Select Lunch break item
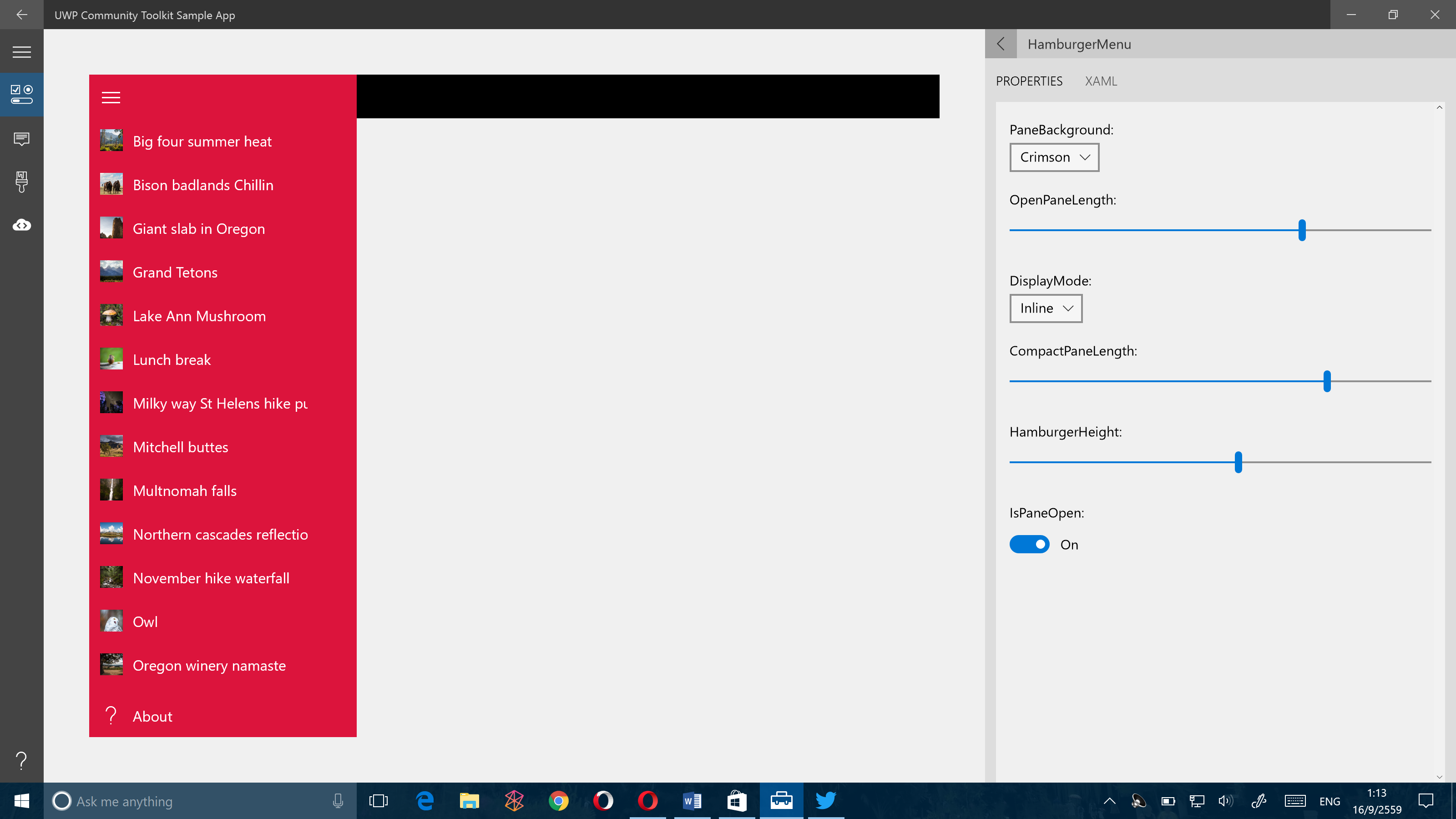Screen dimensions: 1456x819 [x=222, y=359]
